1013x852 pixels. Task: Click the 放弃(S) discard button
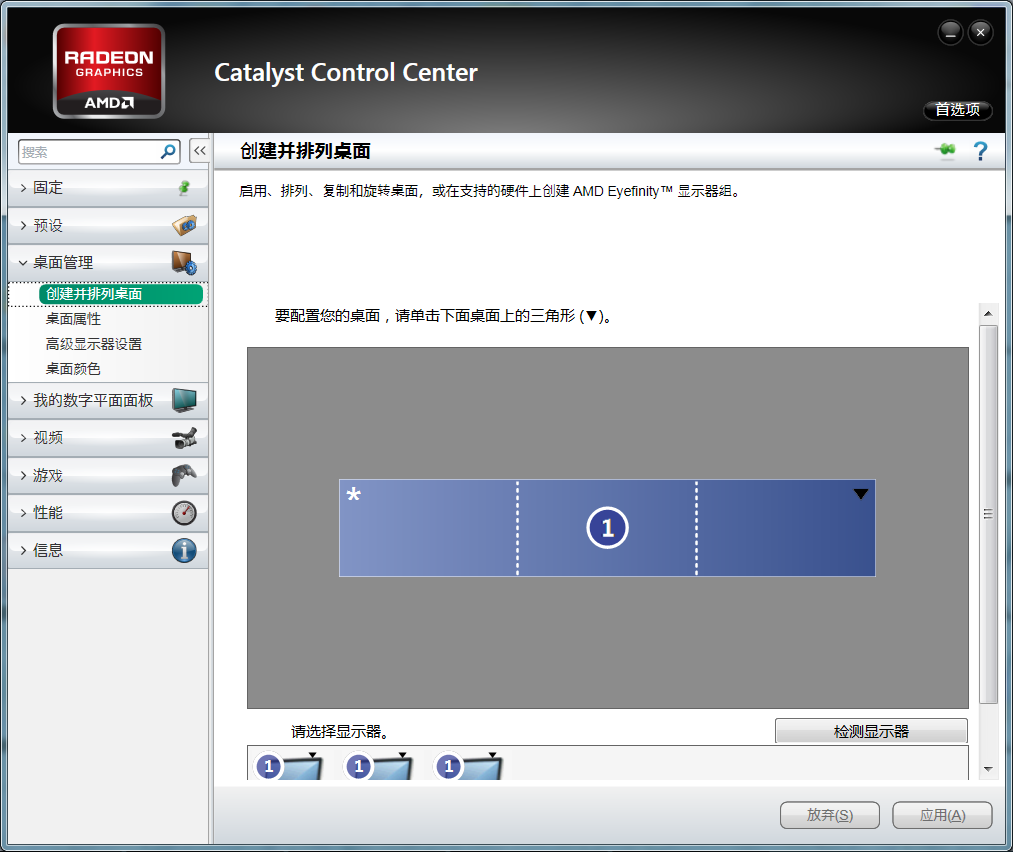coord(830,815)
